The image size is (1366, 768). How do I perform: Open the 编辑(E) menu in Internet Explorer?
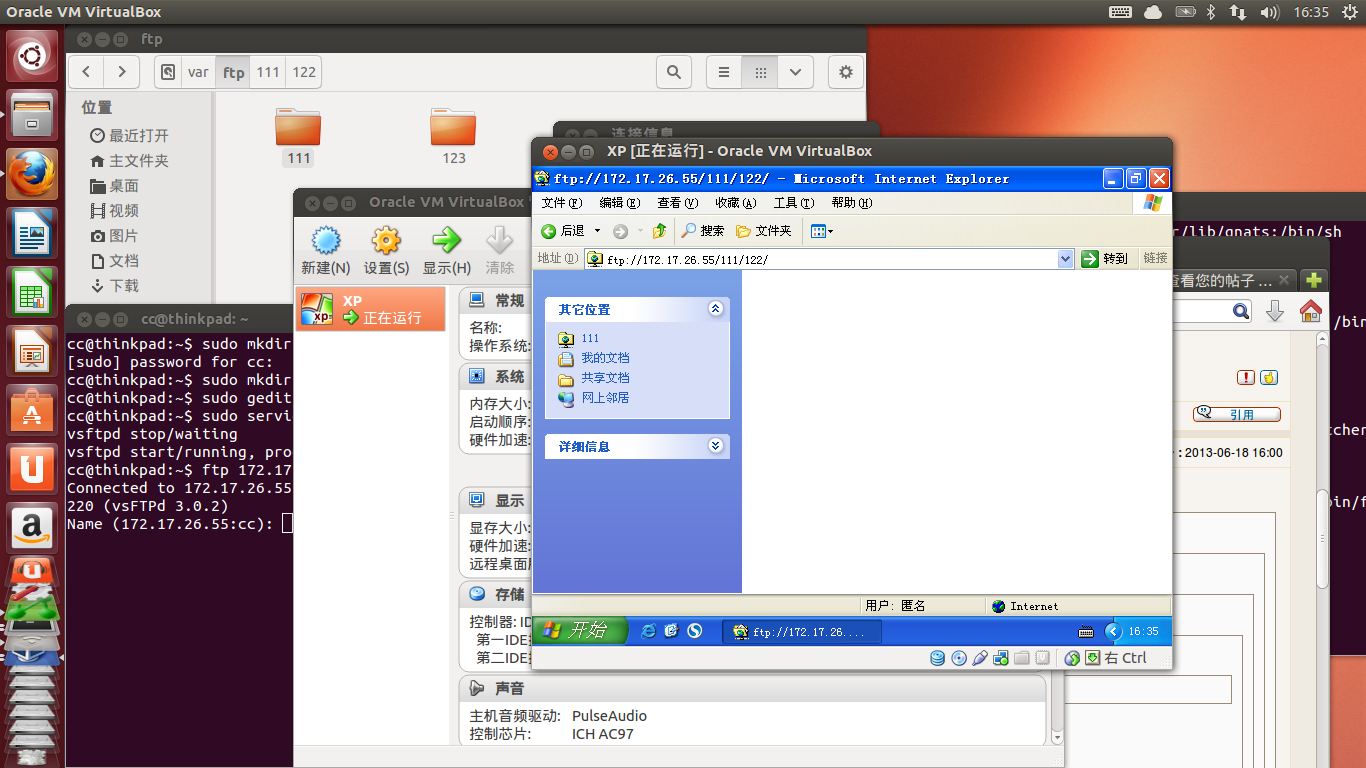click(619, 203)
